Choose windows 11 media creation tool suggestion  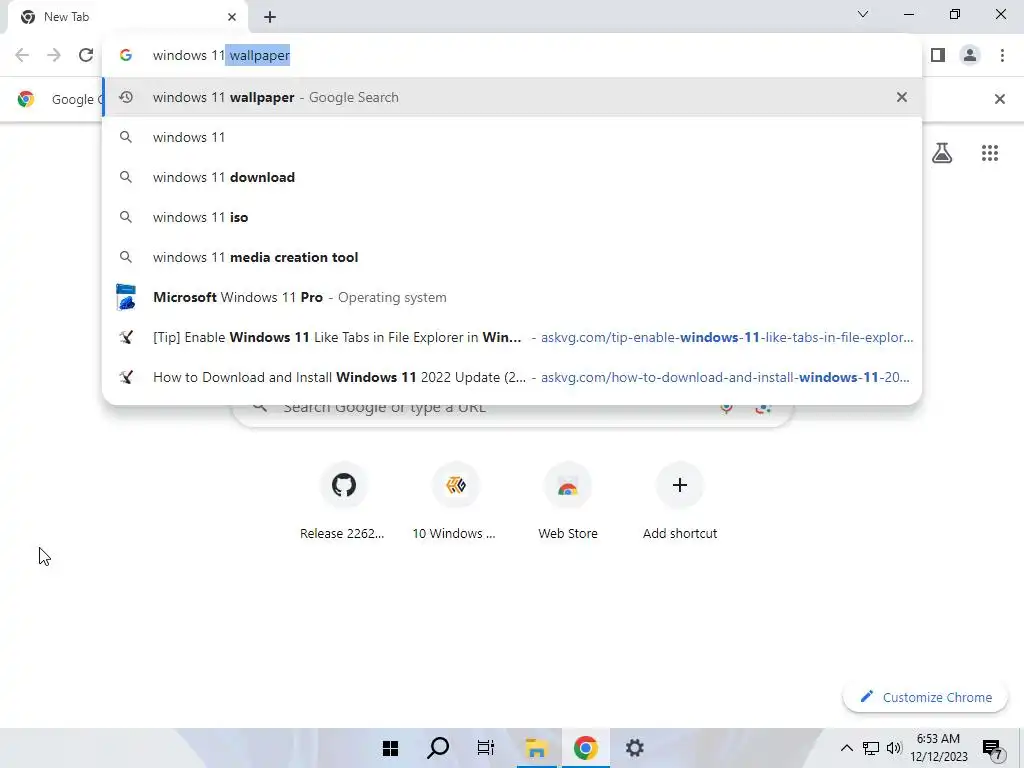click(512, 257)
